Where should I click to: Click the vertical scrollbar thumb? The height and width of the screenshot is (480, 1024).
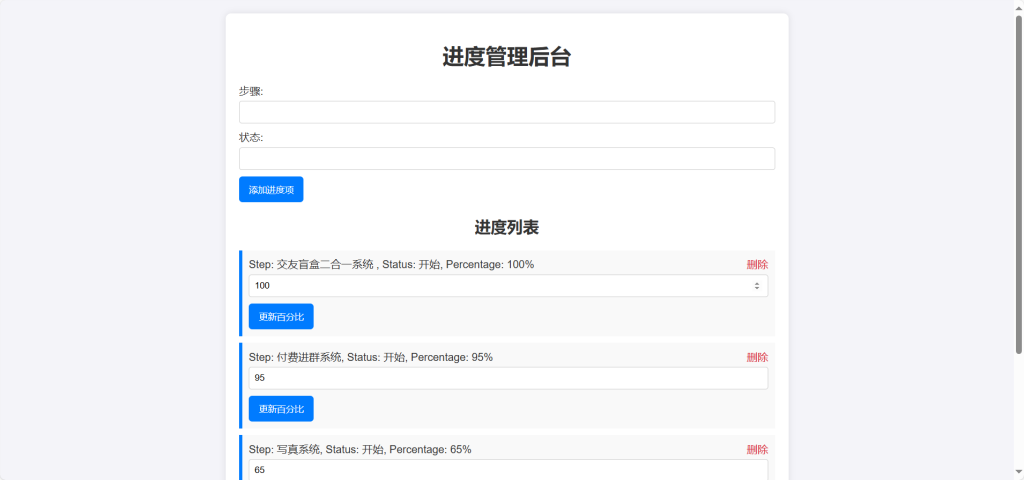(1018, 180)
